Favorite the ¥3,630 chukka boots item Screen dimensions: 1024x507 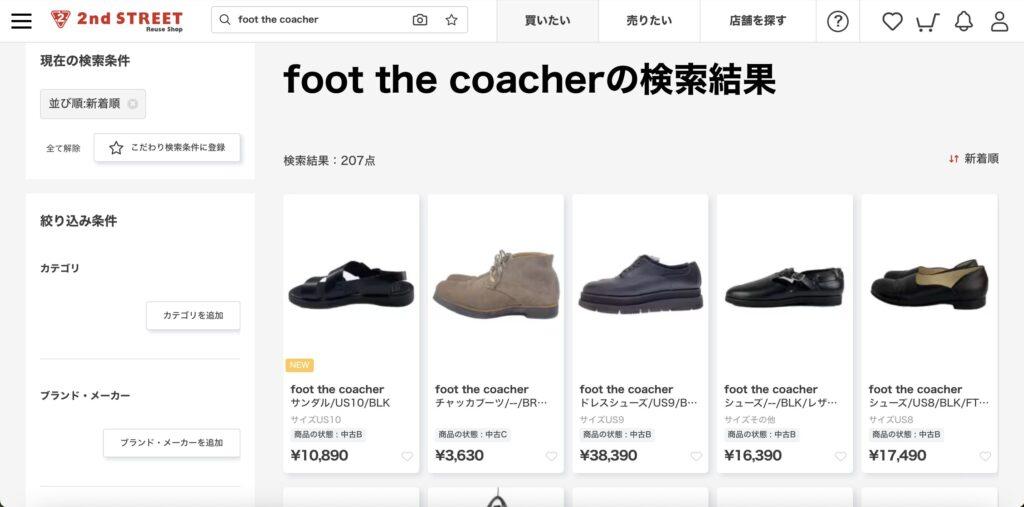pyautogui.click(x=551, y=456)
